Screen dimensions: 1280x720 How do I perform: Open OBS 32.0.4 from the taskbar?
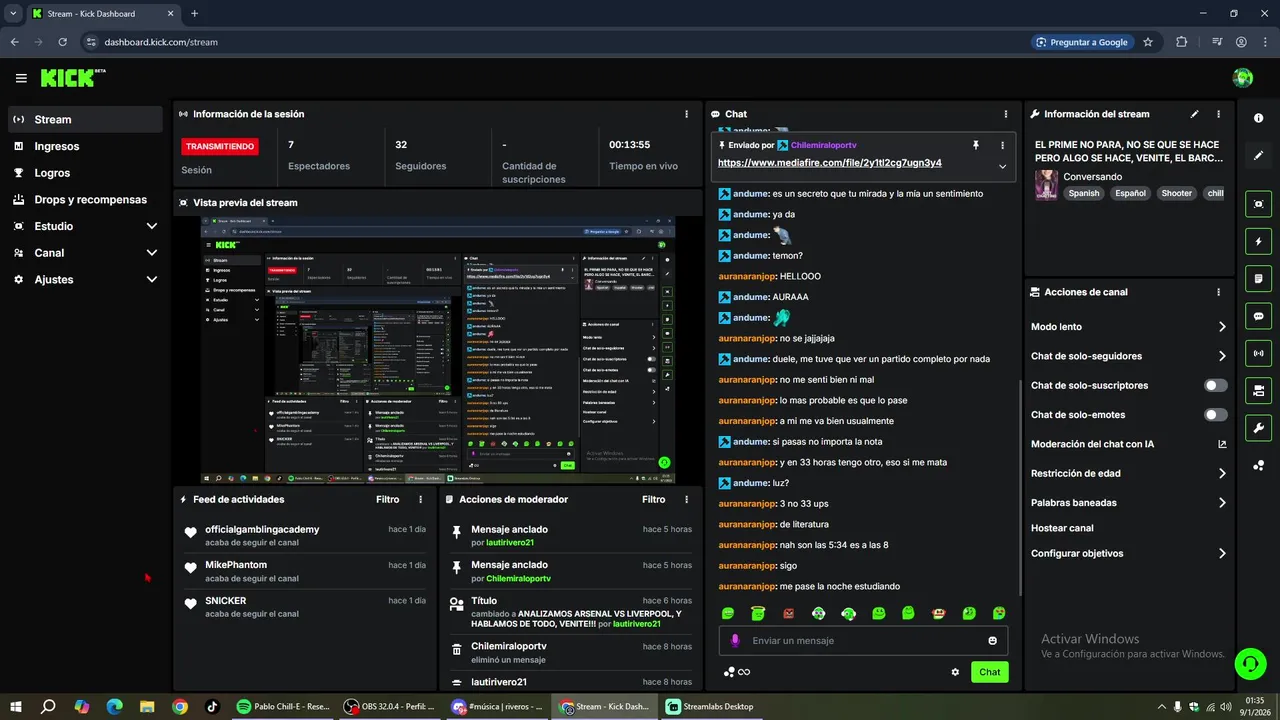click(x=391, y=706)
